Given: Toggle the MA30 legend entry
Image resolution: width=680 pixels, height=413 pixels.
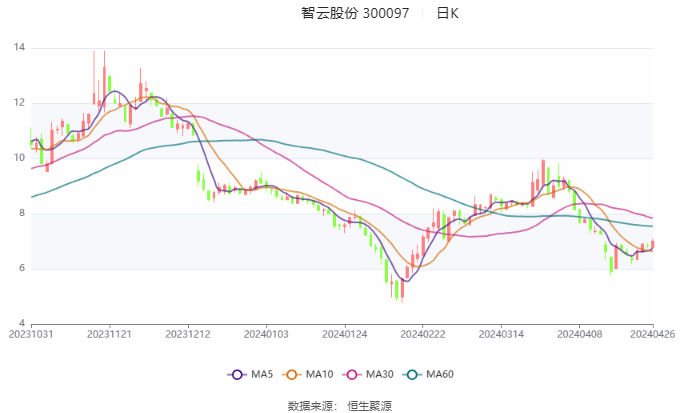Looking at the screenshot, I should pos(368,374).
